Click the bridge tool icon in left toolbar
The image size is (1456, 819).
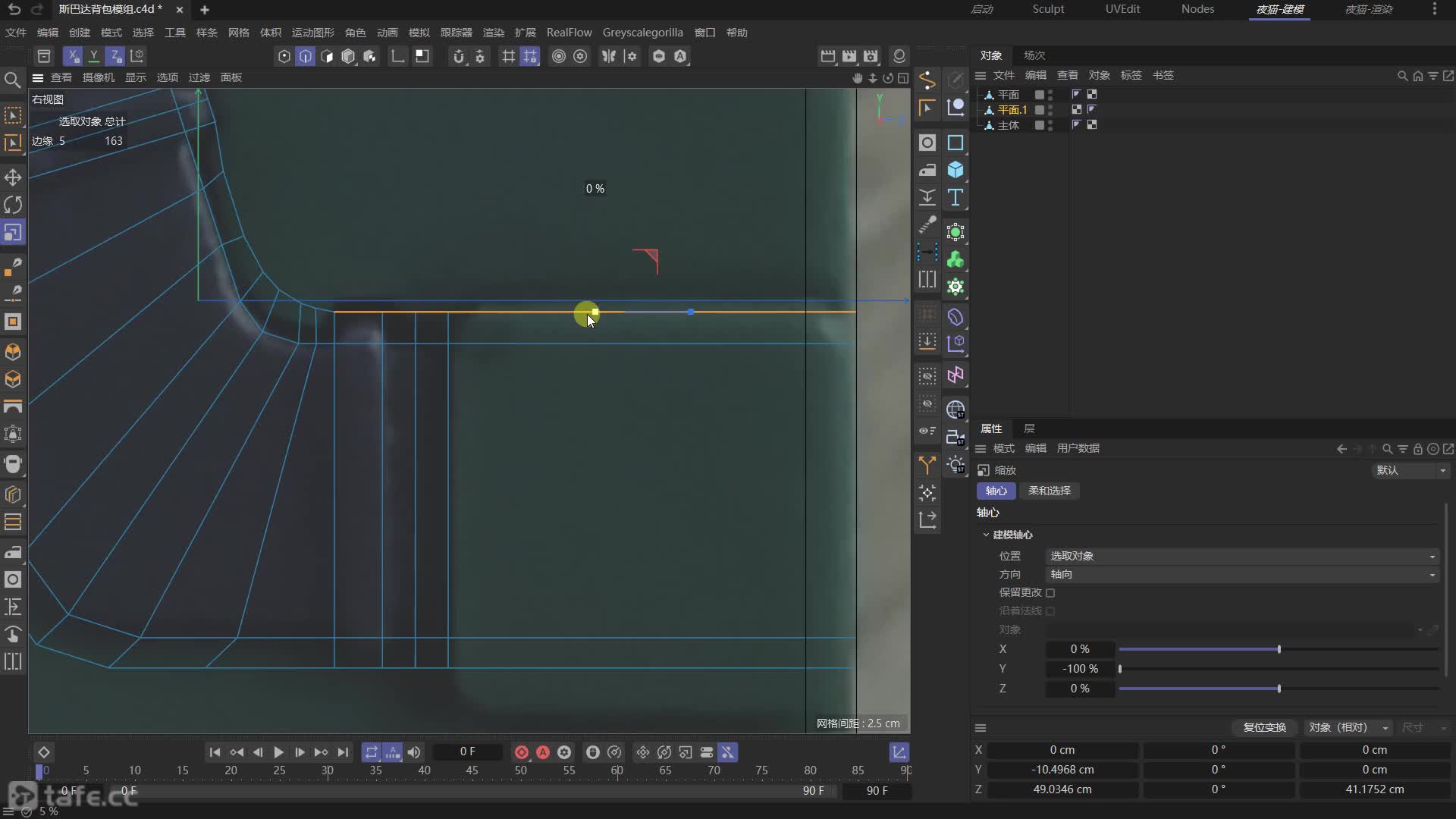coord(13,406)
